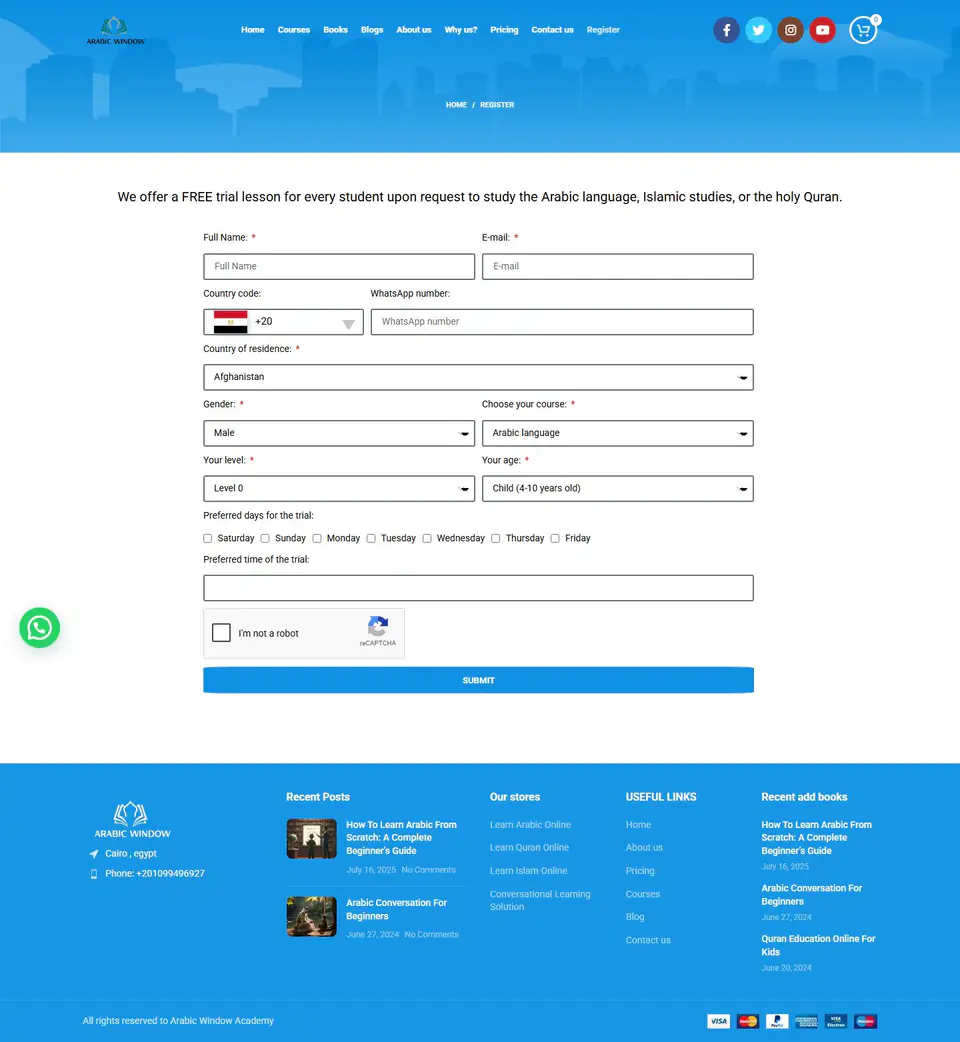This screenshot has width=960, height=1042.
Task: Tick the I'm not a robot checkbox
Action: pos(221,633)
